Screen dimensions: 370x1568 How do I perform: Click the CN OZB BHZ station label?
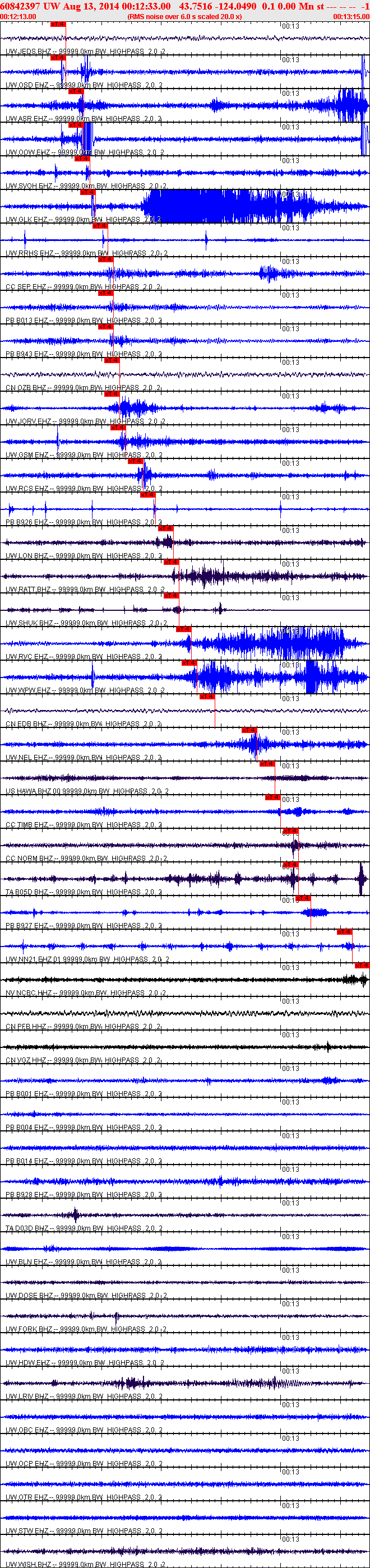pyautogui.click(x=84, y=388)
